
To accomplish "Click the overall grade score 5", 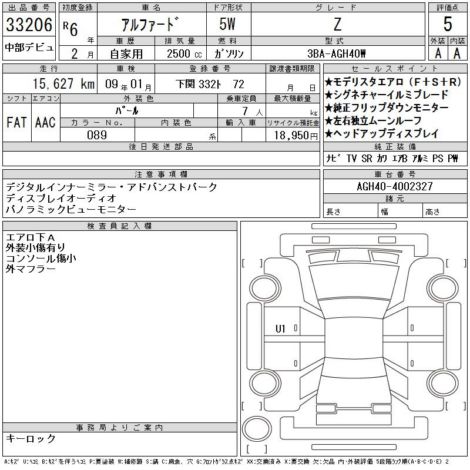I will (x=448, y=24).
